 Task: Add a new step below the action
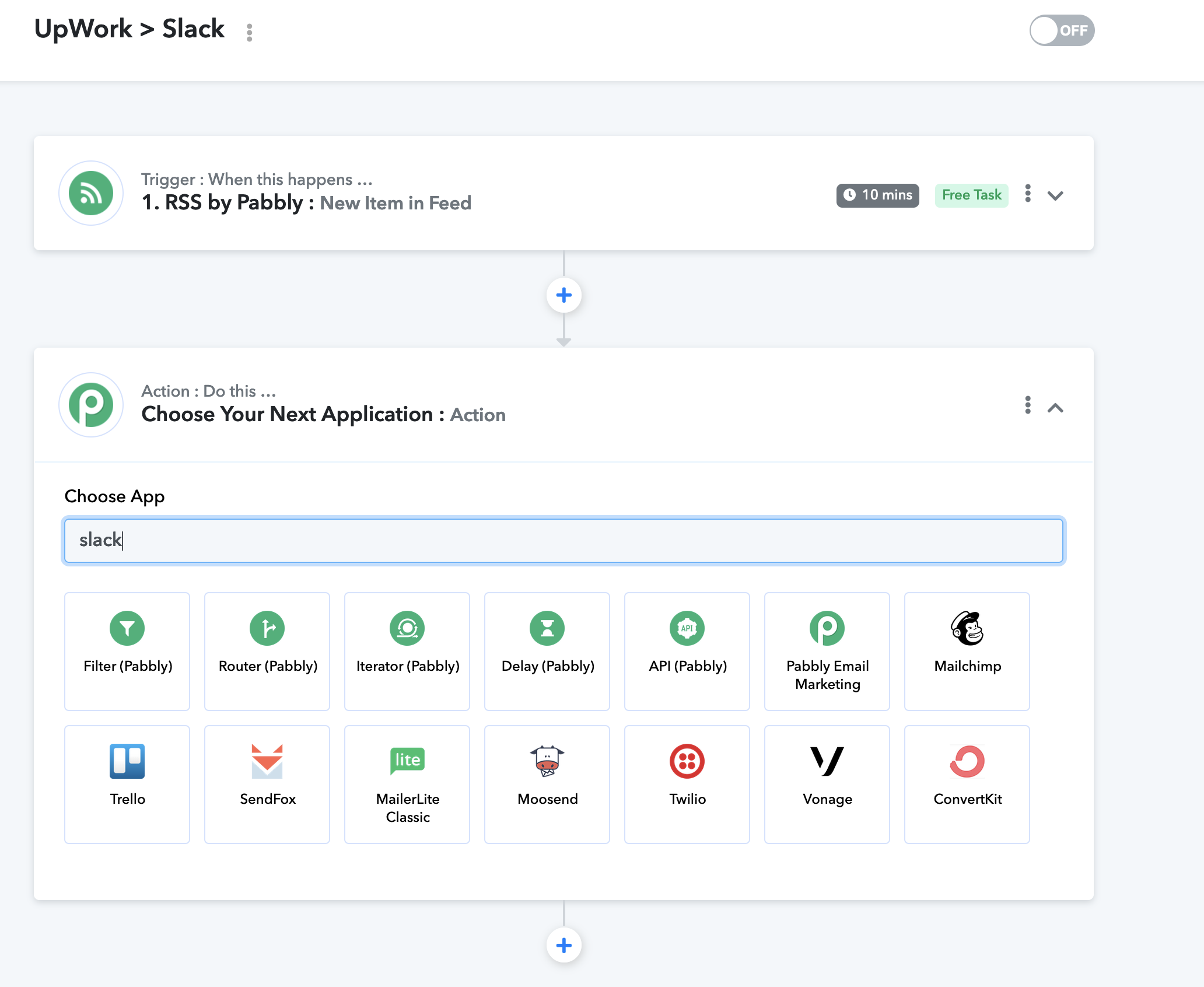[x=564, y=945]
